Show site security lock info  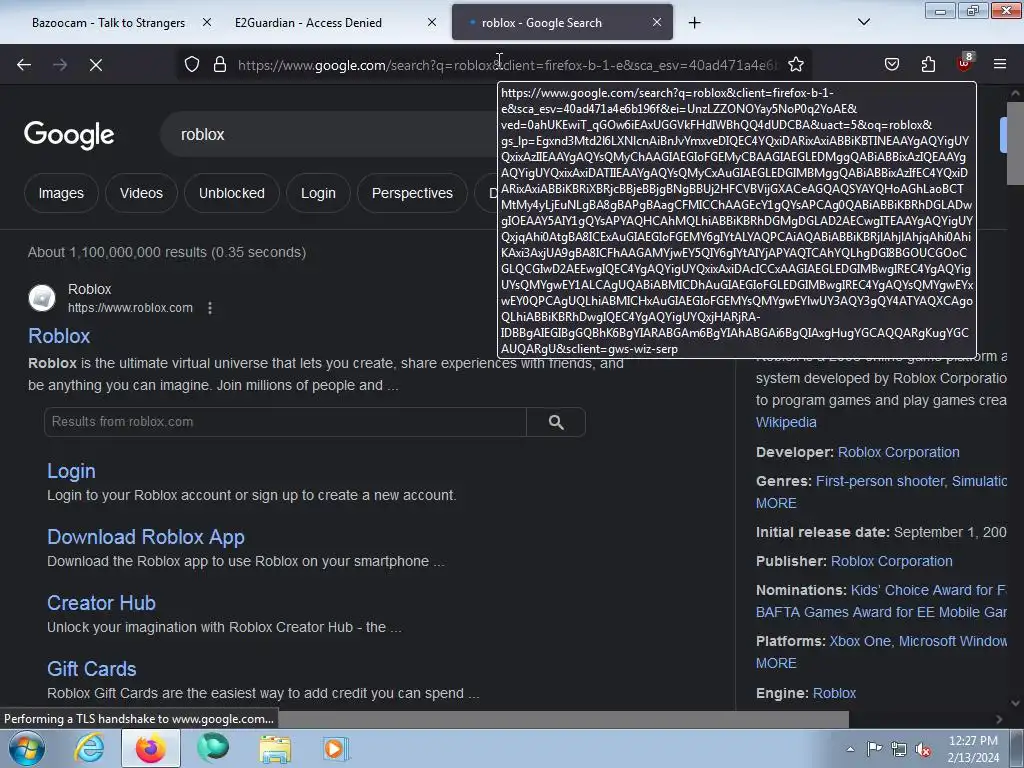pos(220,65)
